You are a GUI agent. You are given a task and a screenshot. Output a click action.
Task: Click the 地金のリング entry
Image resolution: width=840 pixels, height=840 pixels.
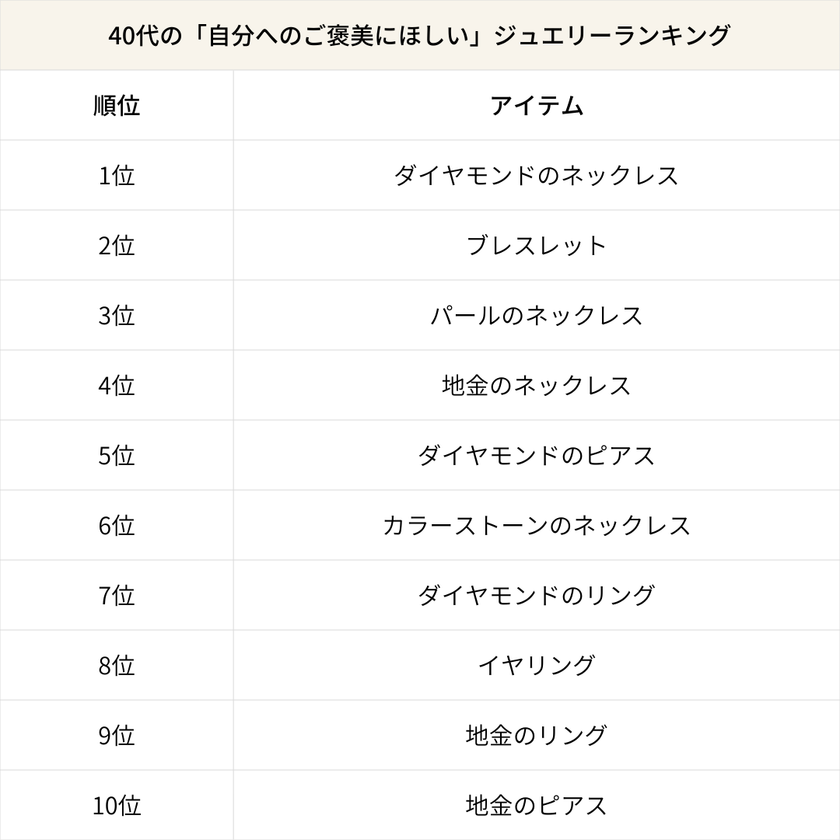[x=536, y=736]
